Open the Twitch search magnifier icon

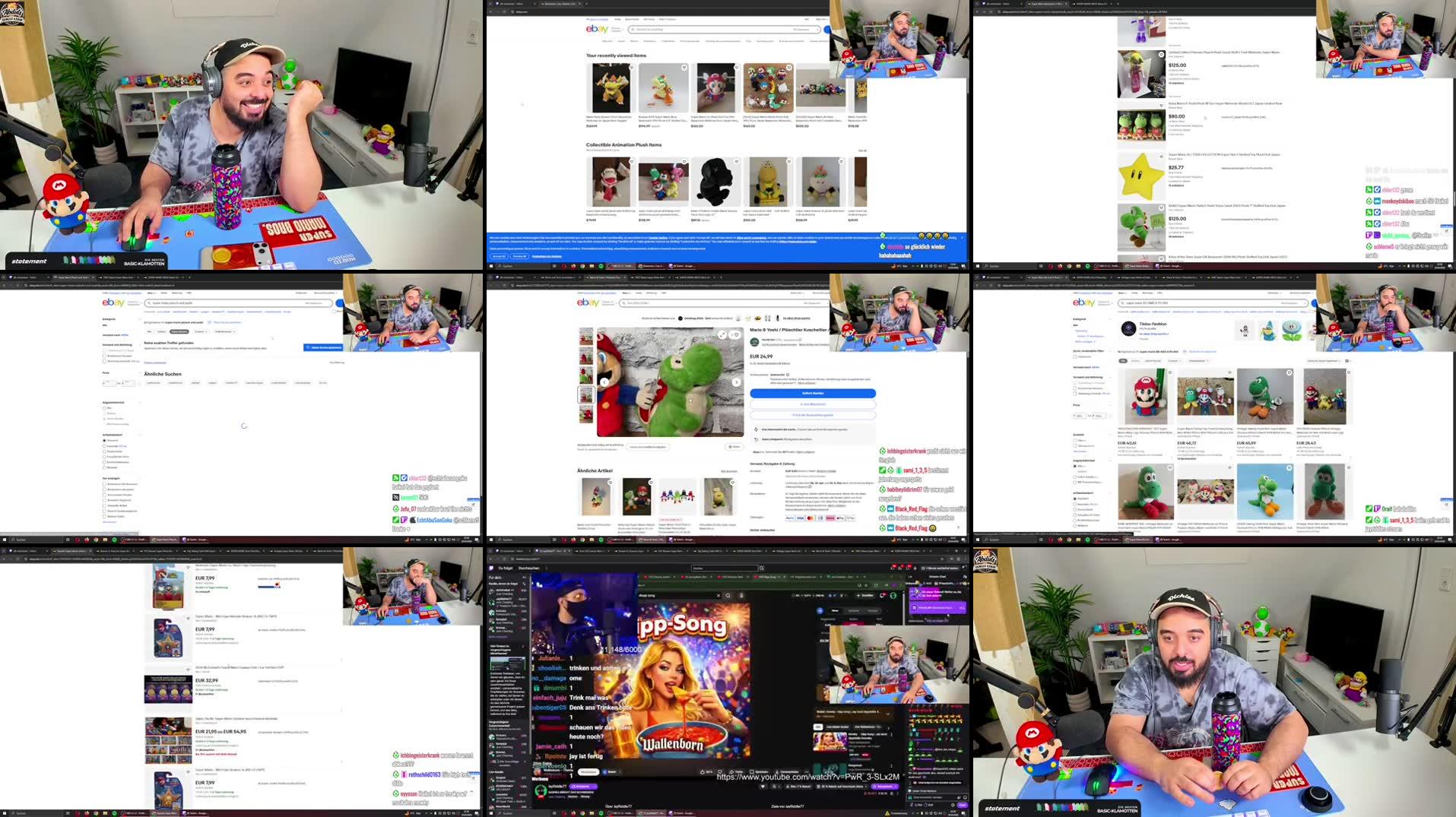click(761, 568)
